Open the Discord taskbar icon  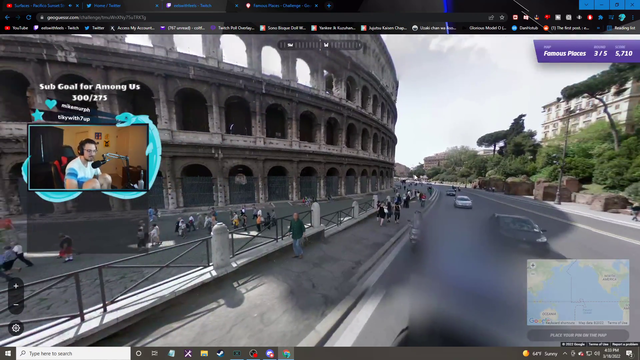coord(270,353)
